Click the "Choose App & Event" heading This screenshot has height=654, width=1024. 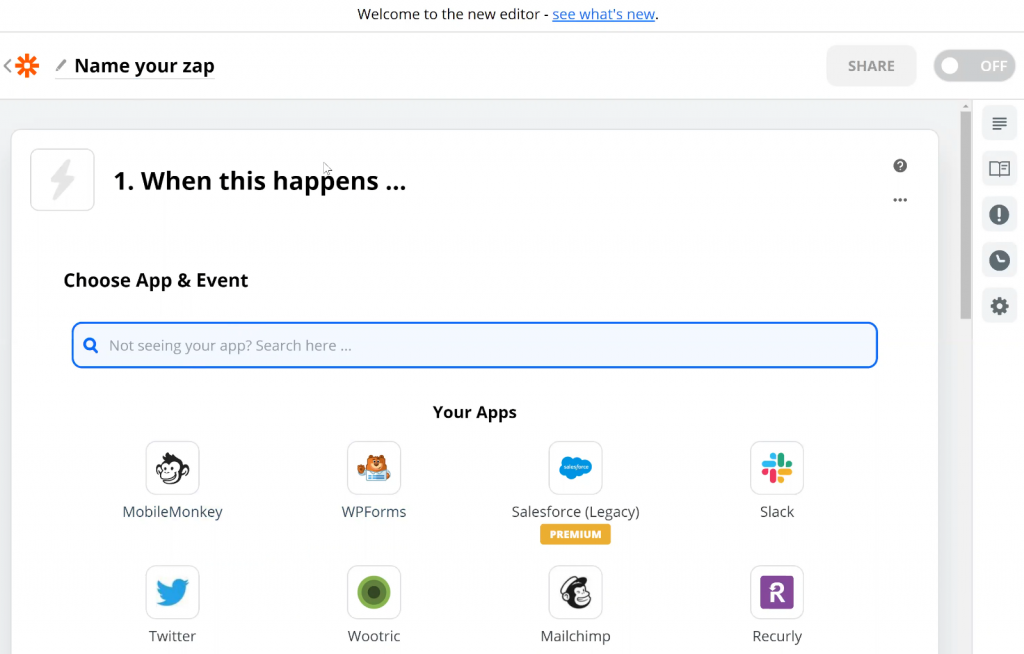click(x=155, y=280)
